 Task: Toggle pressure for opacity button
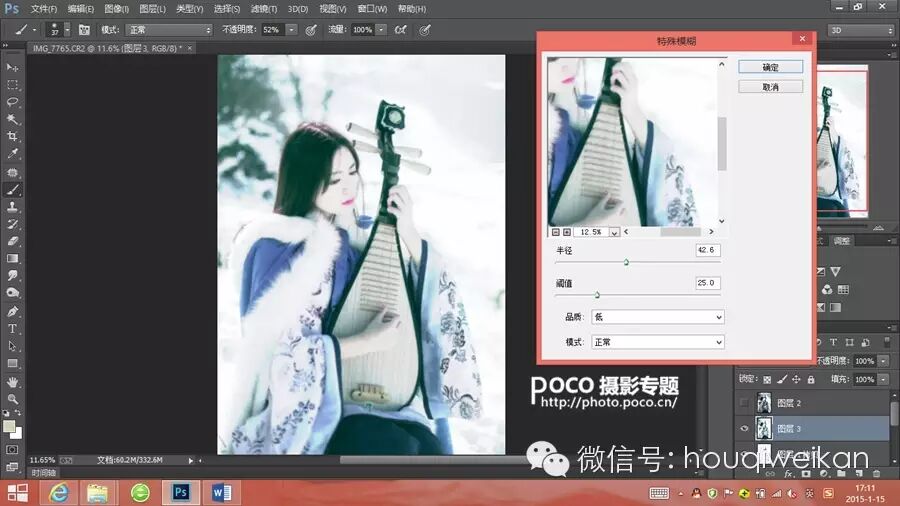(311, 30)
